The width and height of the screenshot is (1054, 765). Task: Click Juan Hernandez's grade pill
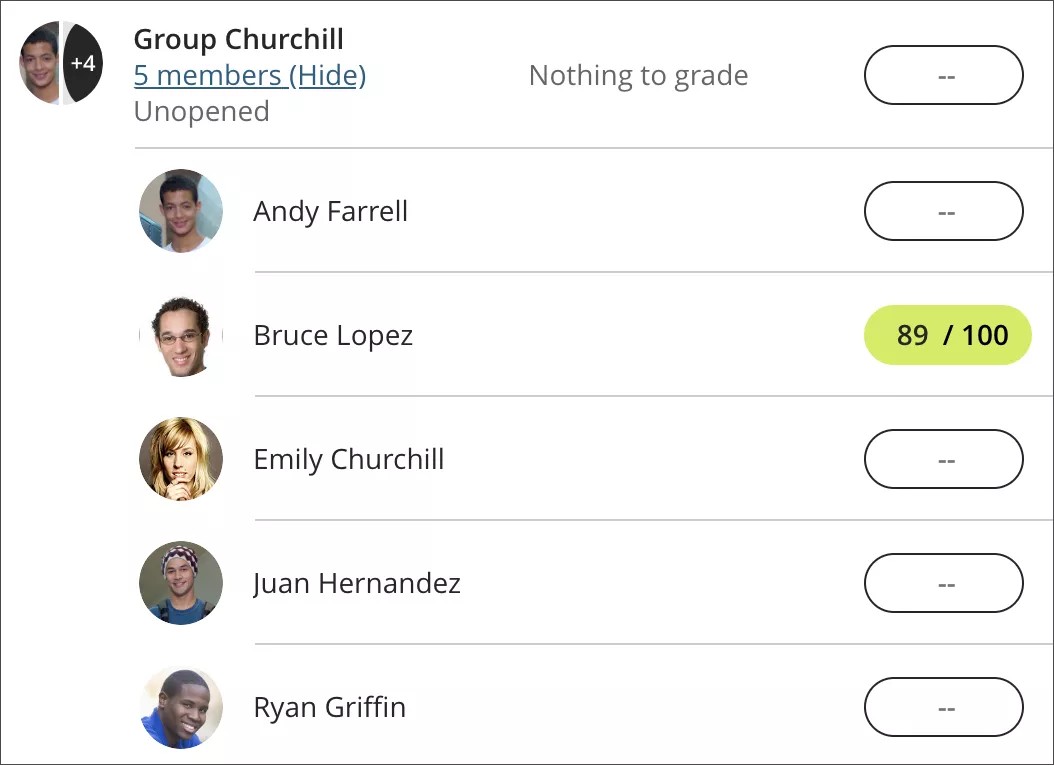(943, 583)
